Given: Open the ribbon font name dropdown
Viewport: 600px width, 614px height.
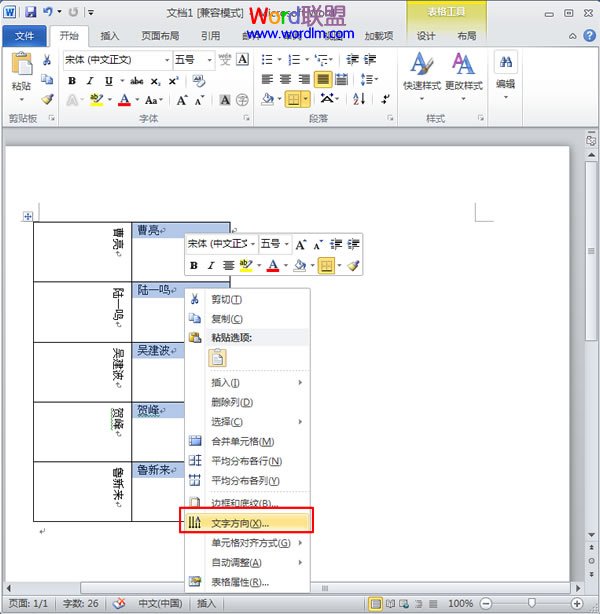Looking at the screenshot, I should pos(167,60).
